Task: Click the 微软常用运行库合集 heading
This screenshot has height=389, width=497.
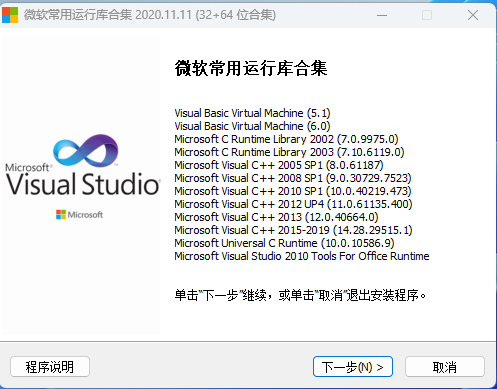Action: click(x=251, y=68)
